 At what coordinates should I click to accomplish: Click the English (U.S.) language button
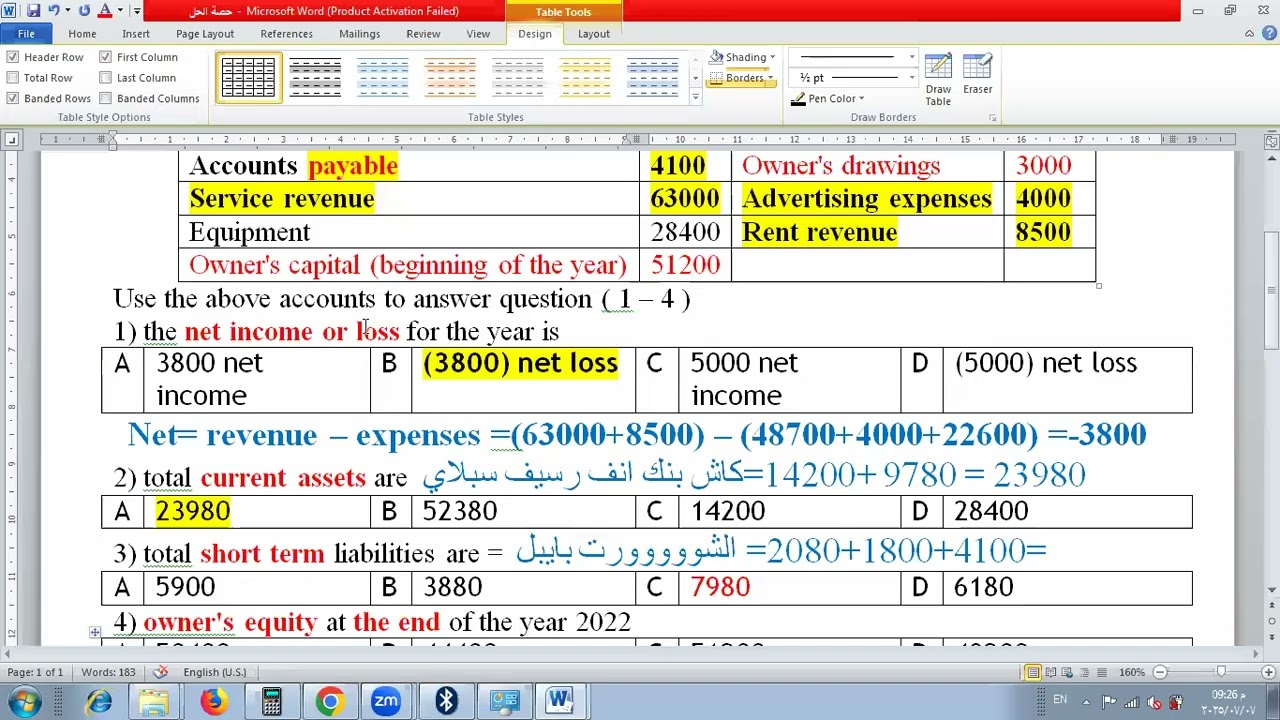(x=214, y=672)
